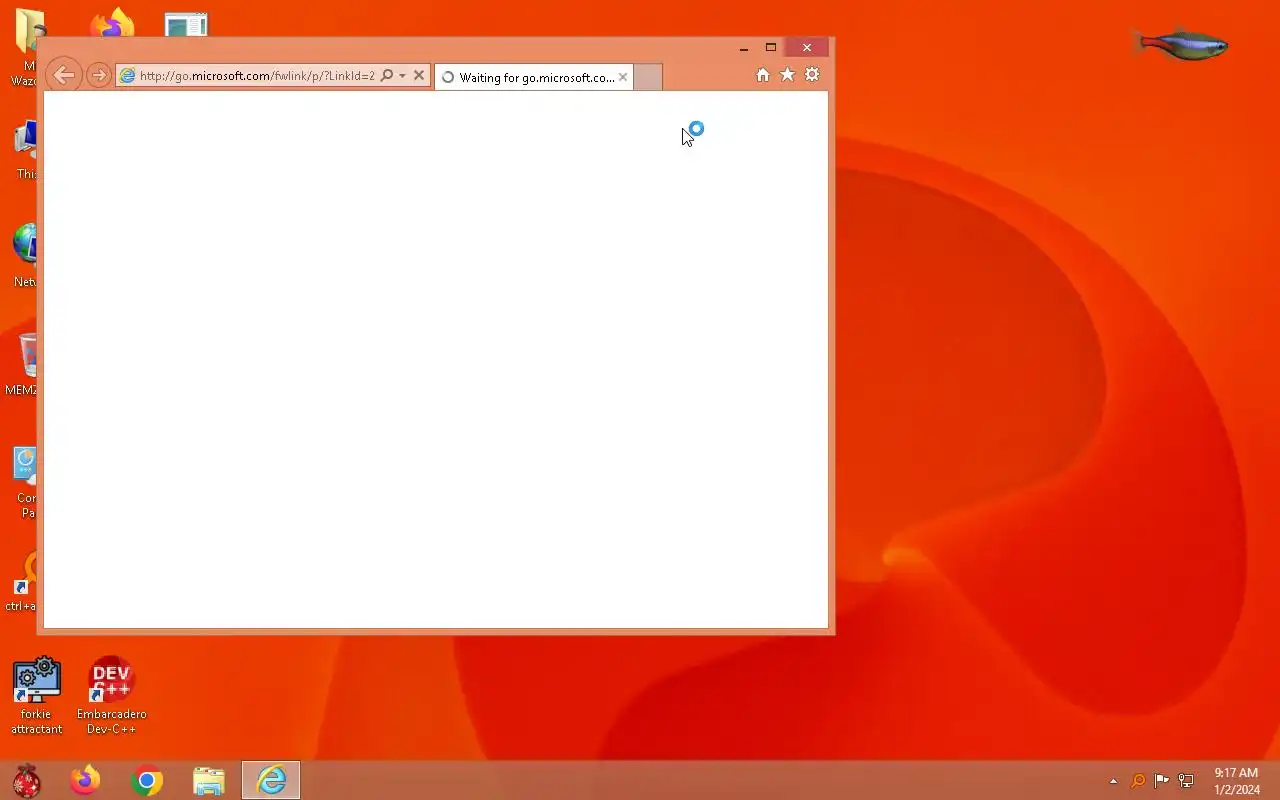This screenshot has height=800, width=1280.
Task: Select the 'Waiting for go.microsoft.co...' tab
Action: tap(534, 77)
